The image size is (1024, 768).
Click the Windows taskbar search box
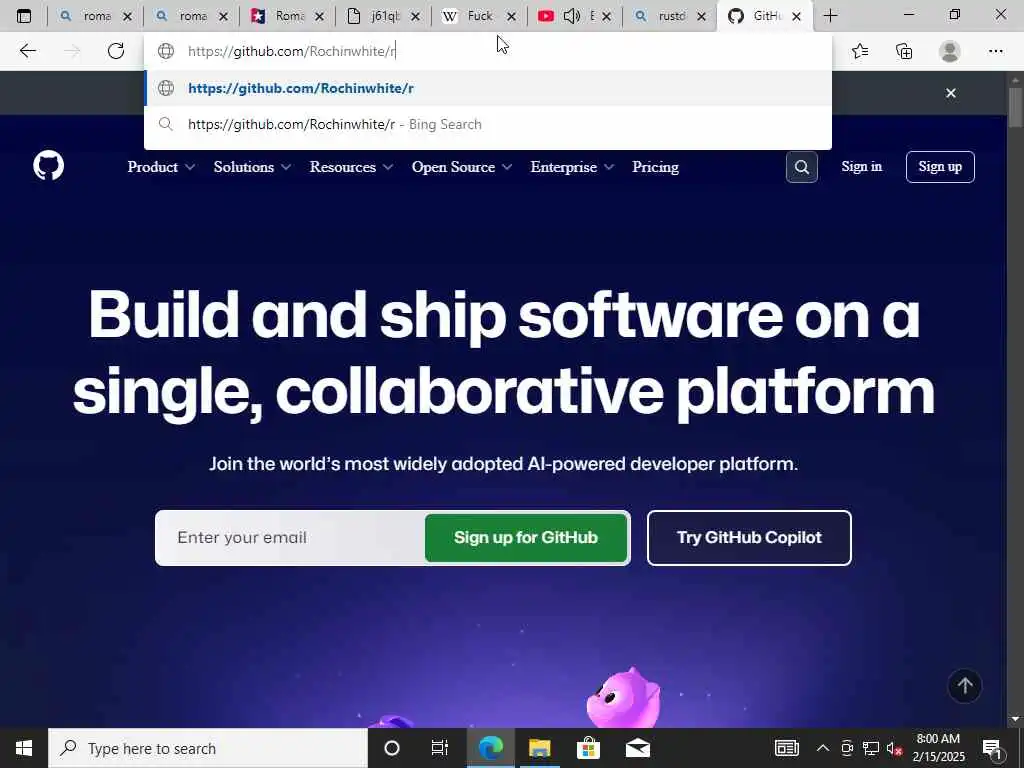[208, 748]
